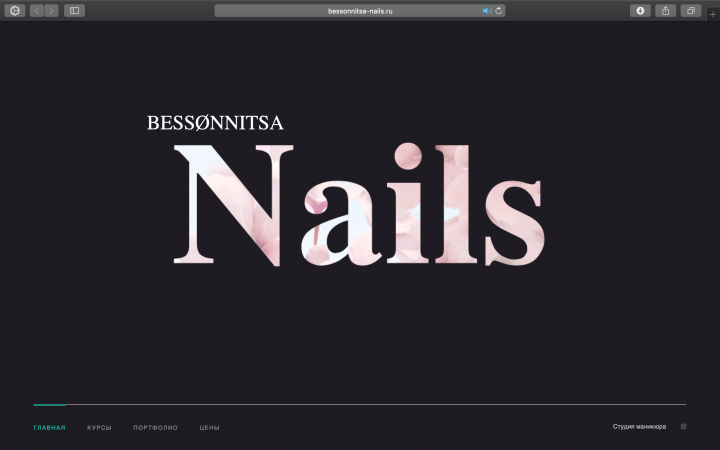Click the BESSØNNITSA logo text

click(x=215, y=123)
